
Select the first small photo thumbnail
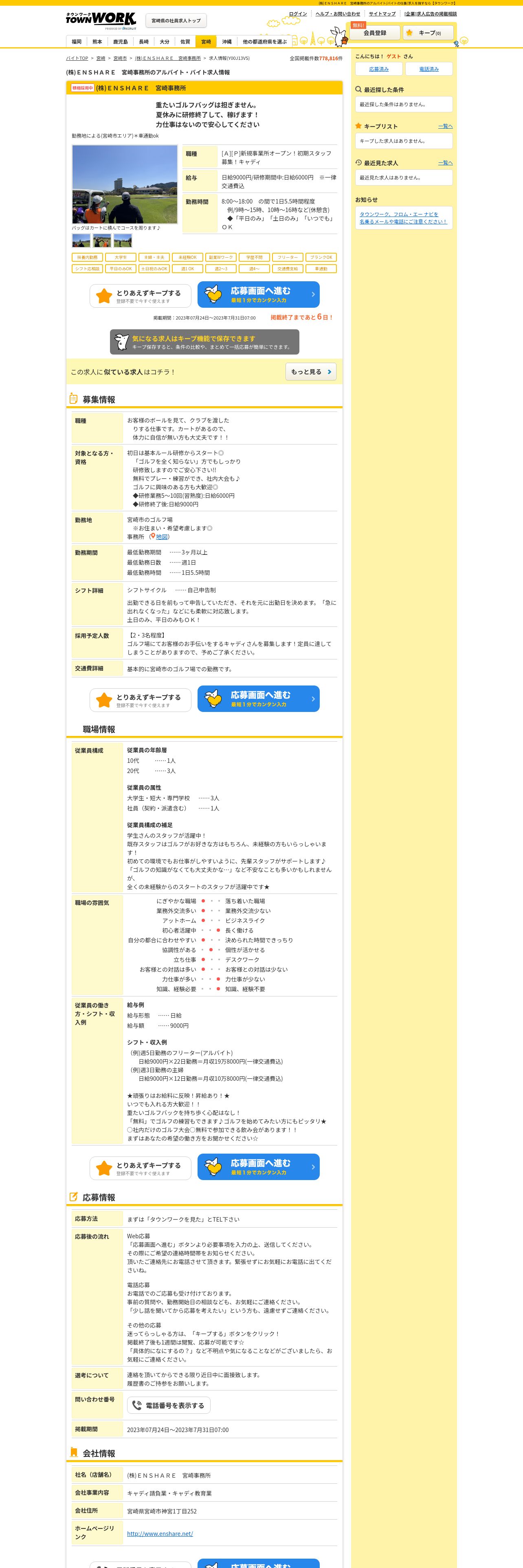point(81,241)
